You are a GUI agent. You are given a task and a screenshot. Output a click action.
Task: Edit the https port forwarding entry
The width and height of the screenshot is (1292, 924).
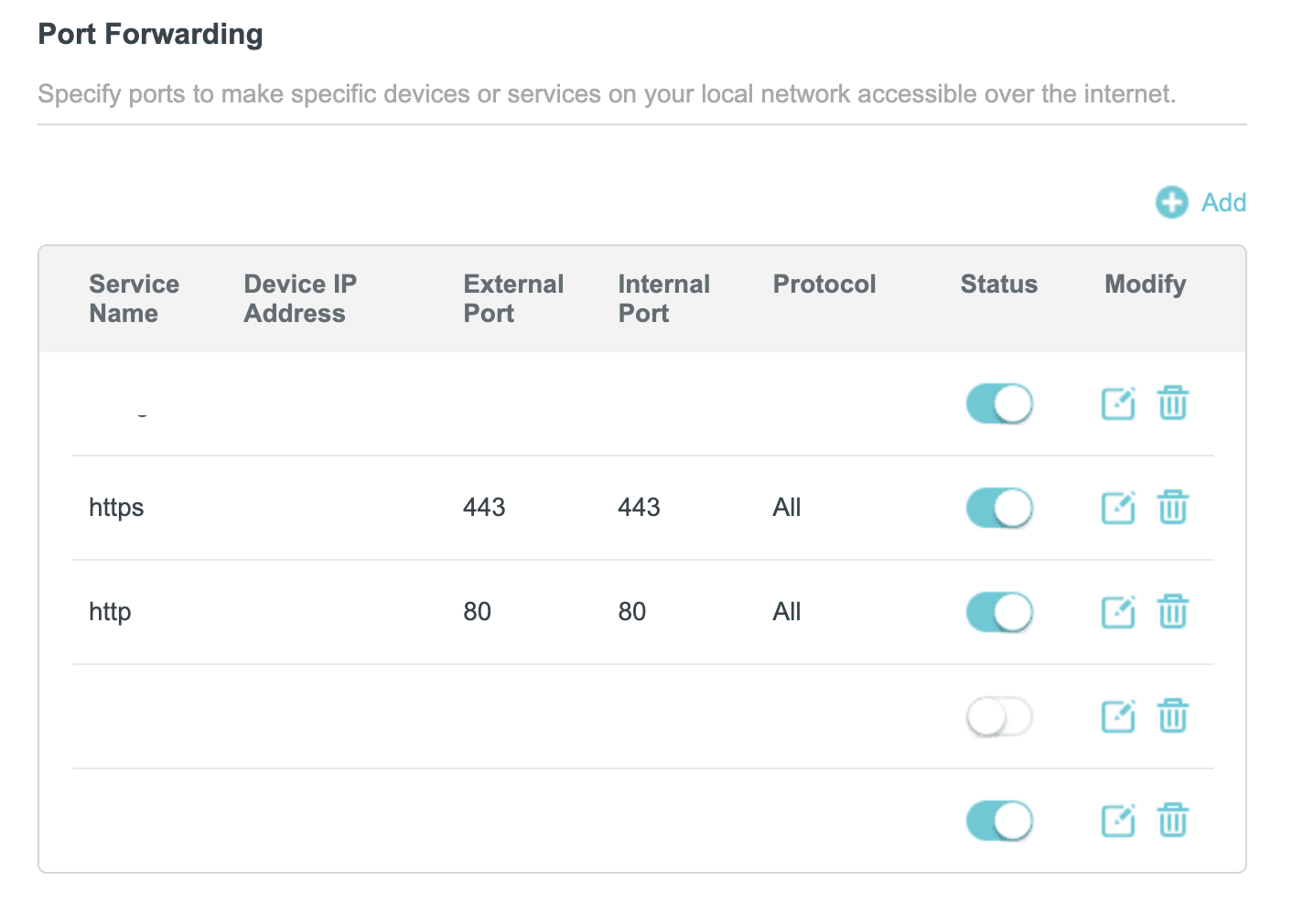(1117, 508)
